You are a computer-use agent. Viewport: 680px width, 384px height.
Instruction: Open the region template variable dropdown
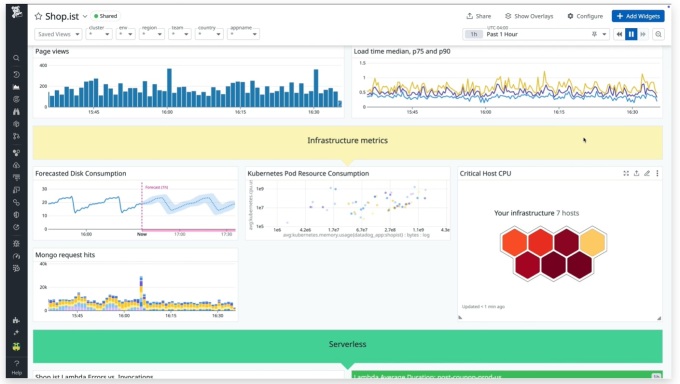[152, 34]
